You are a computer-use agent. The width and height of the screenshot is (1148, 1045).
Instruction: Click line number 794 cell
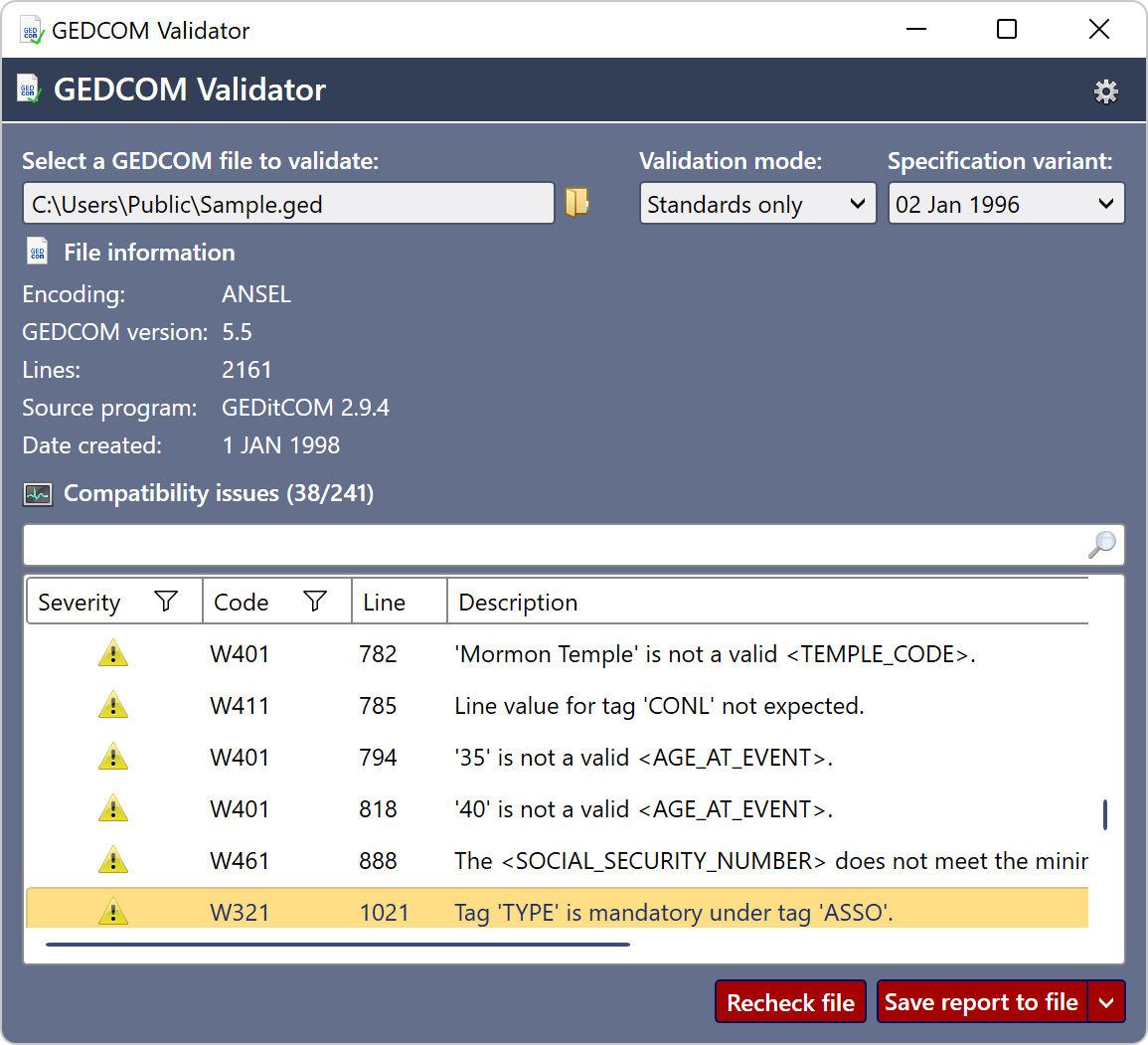click(x=378, y=757)
